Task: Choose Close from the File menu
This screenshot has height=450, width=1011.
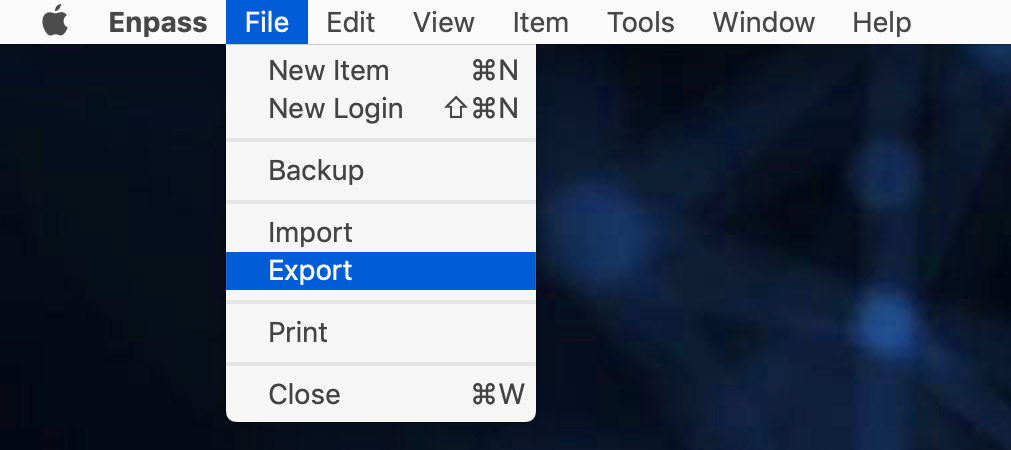Action: tap(304, 394)
